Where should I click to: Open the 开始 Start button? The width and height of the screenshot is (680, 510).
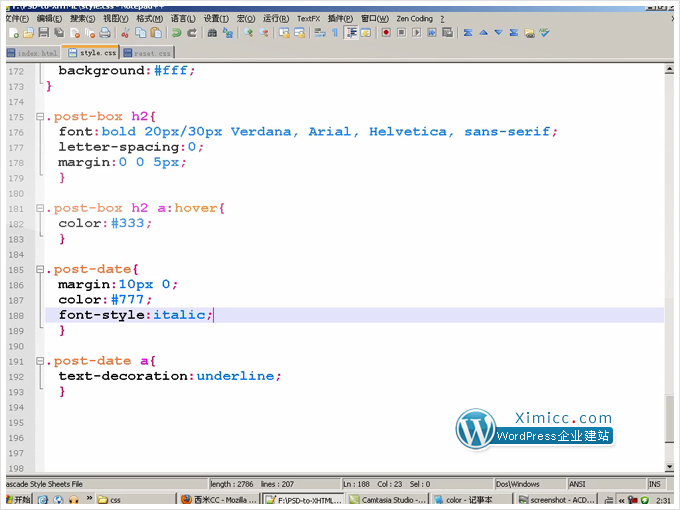pos(19,500)
